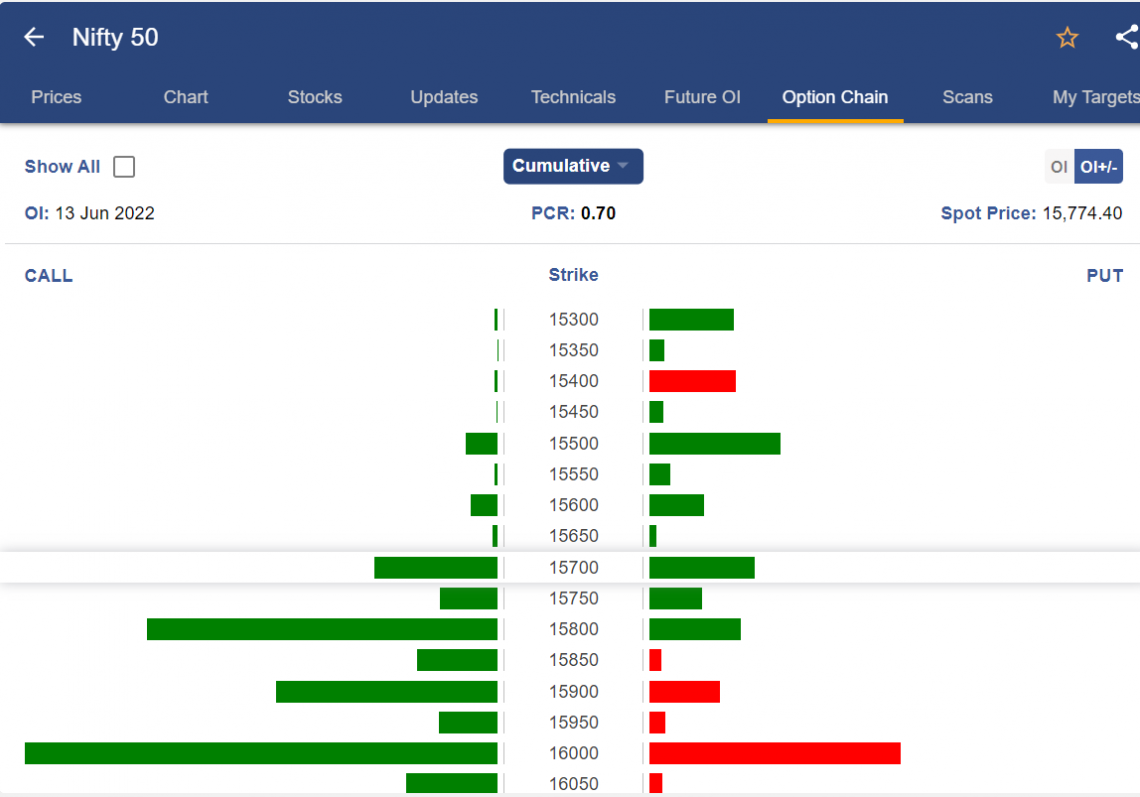Click the CALL column header
This screenshot has width=1140, height=797.
coord(48,275)
